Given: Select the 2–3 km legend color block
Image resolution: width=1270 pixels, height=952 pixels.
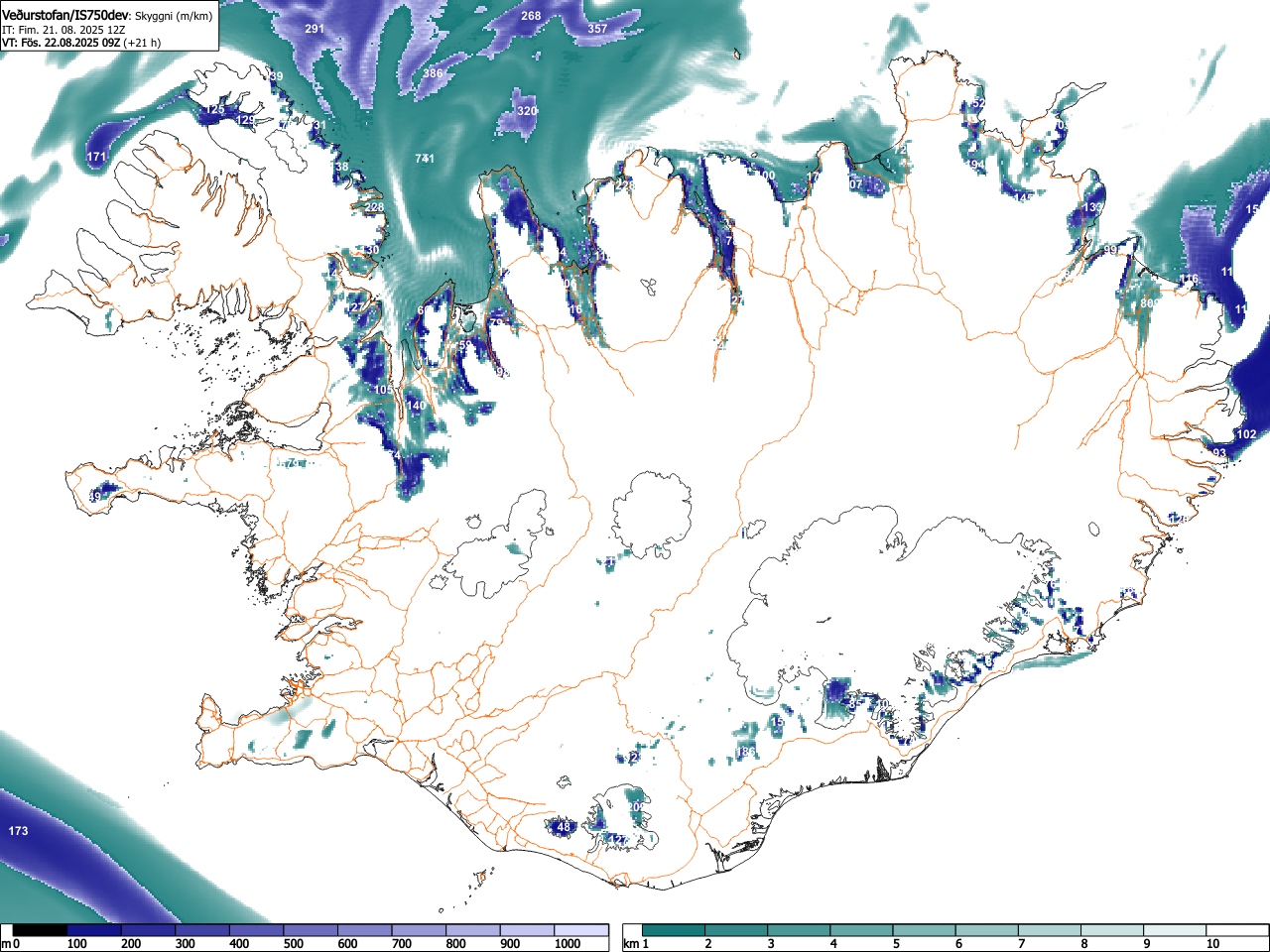Looking at the screenshot, I should pyautogui.click(x=736, y=930).
